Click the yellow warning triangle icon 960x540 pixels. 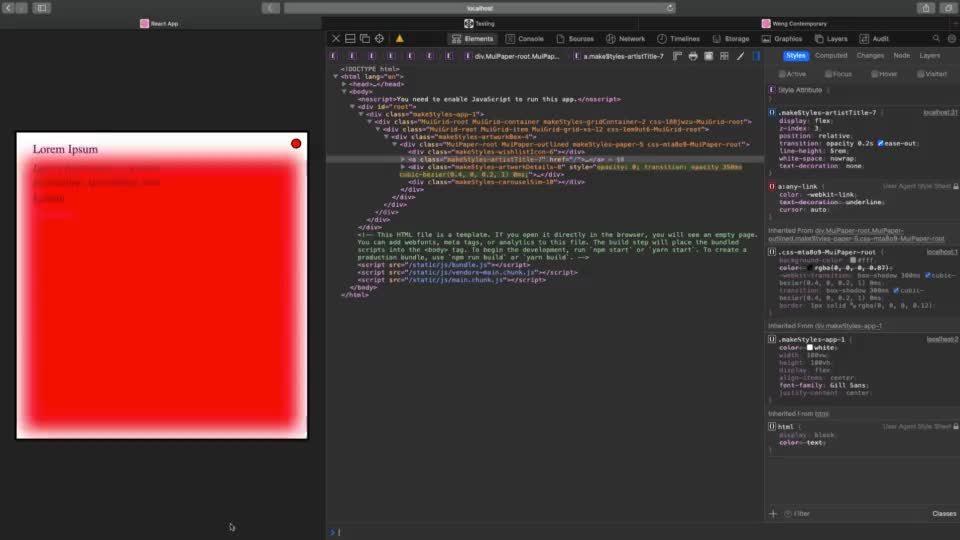pos(400,39)
